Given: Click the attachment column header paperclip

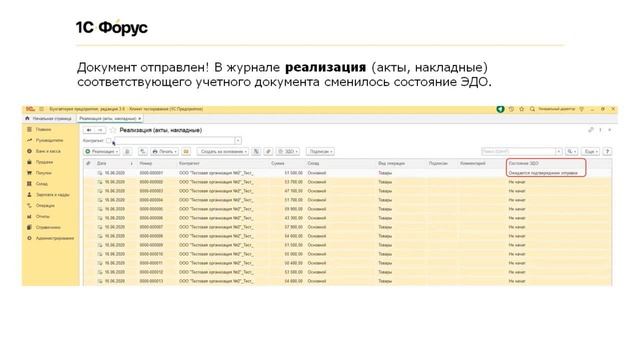Looking at the screenshot, I should pos(88,163).
